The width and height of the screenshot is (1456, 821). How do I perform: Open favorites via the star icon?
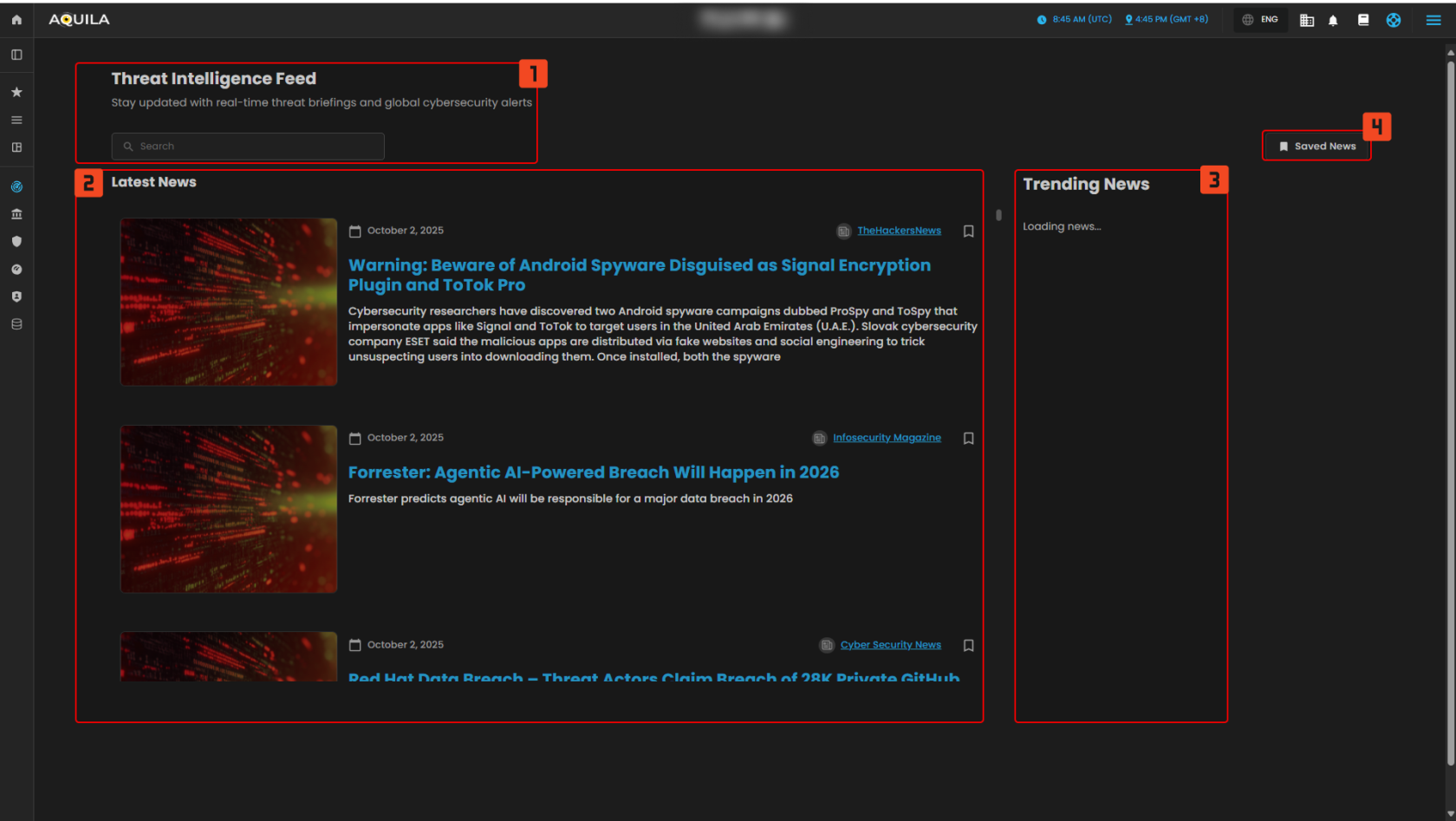(16, 92)
